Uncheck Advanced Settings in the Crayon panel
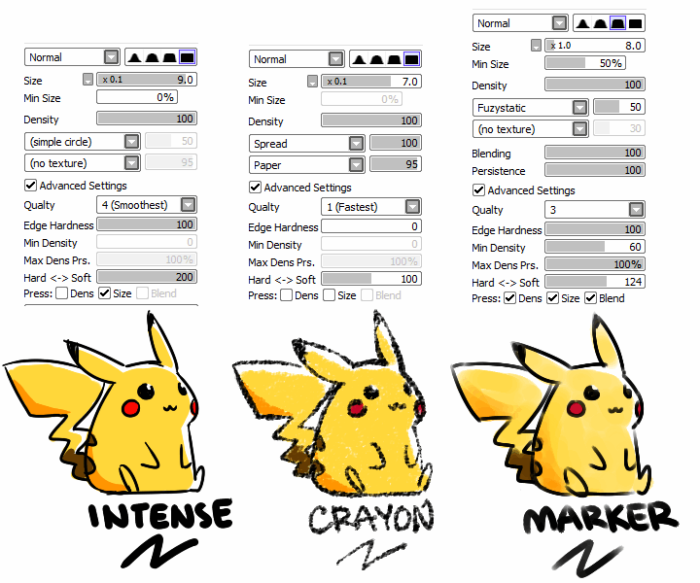700x583 pixels. click(255, 187)
